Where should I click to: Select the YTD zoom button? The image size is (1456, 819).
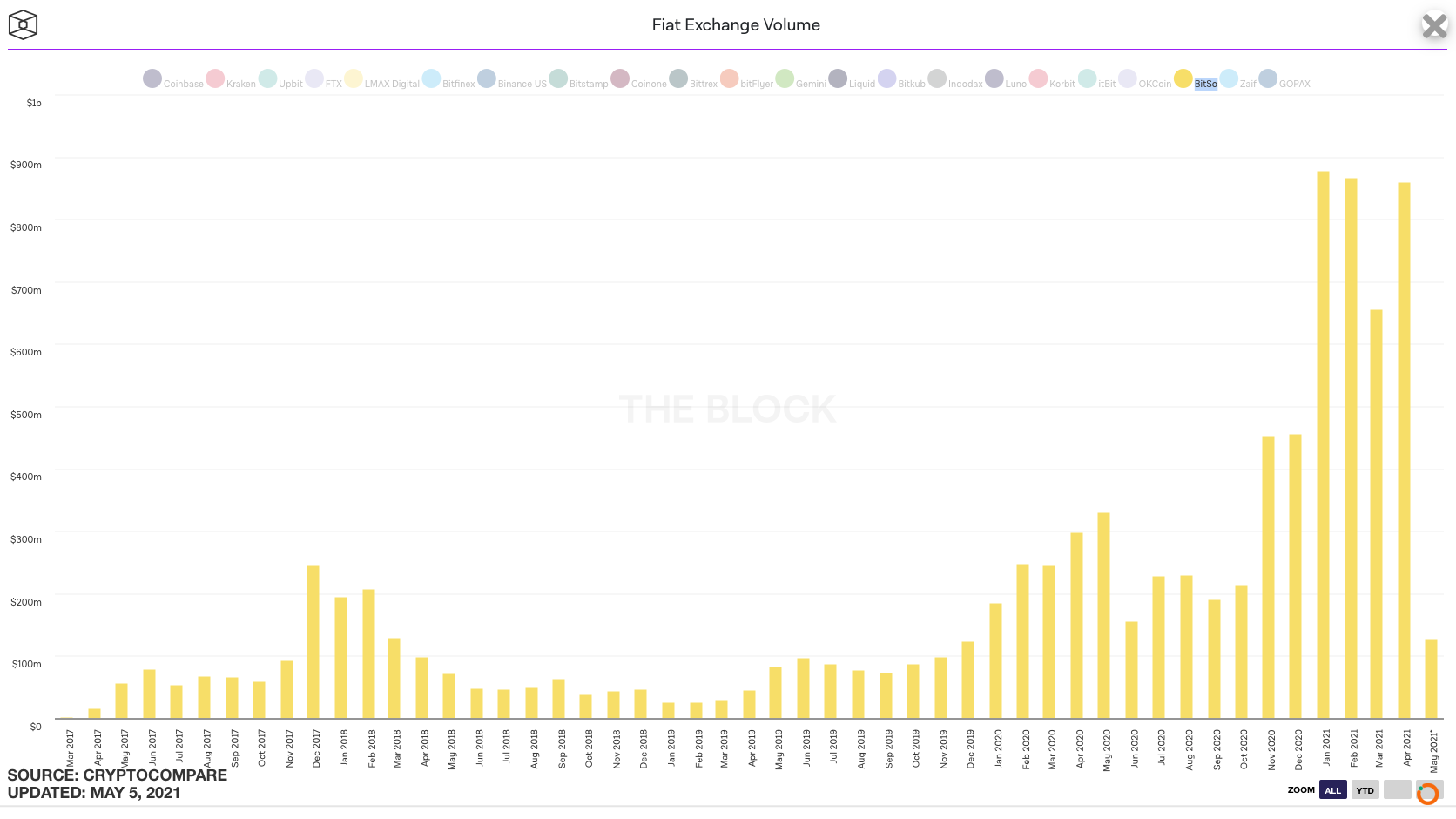tap(1365, 790)
